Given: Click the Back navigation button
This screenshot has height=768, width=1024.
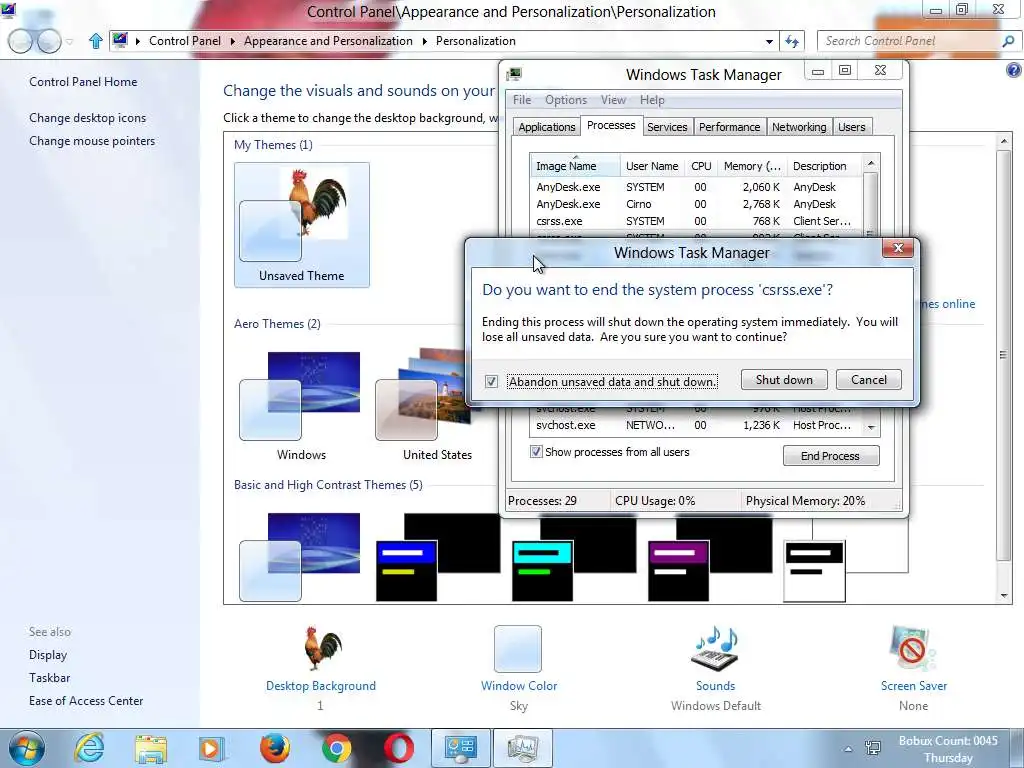Looking at the screenshot, I should tap(20, 41).
